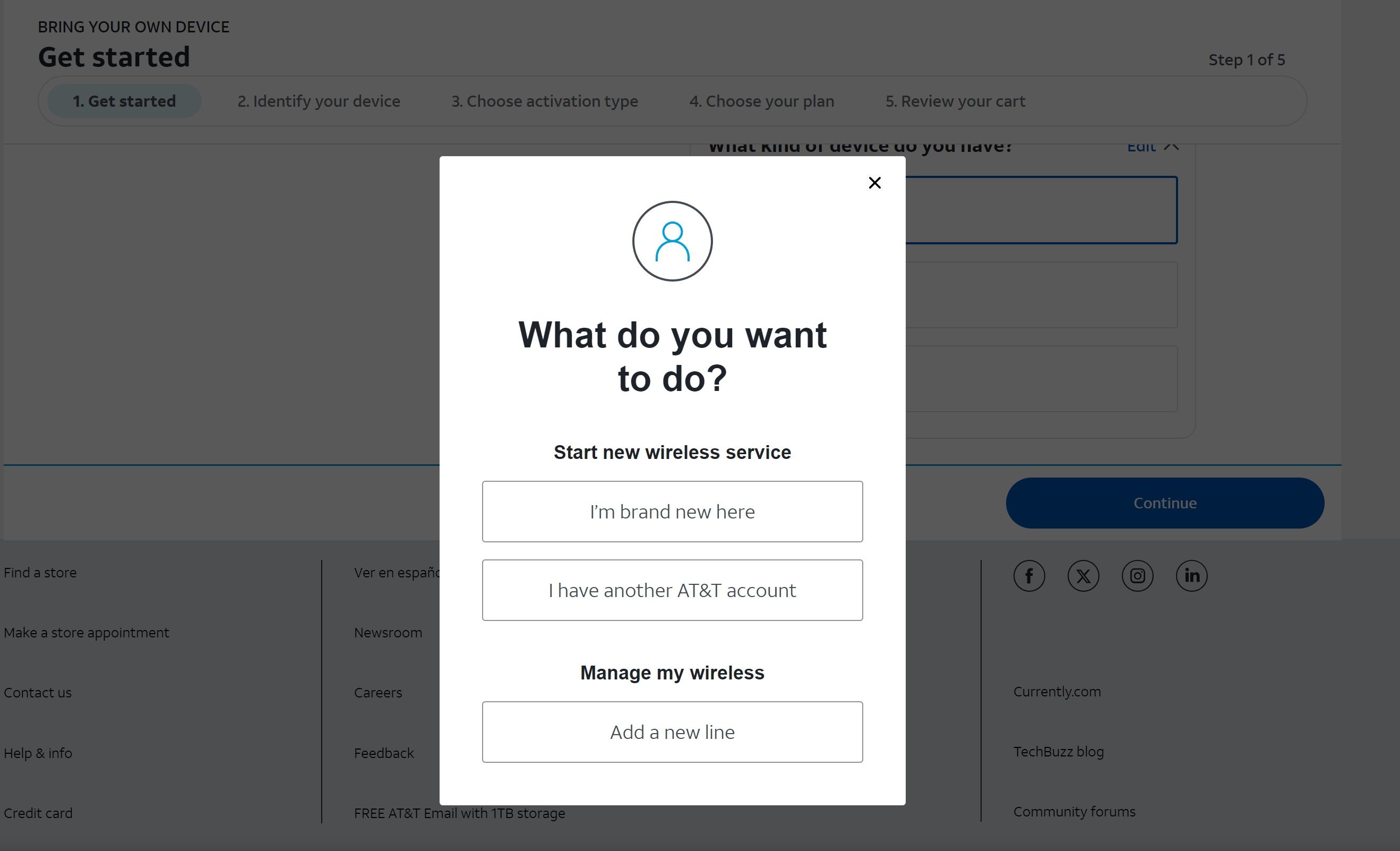1400x851 pixels.
Task: Click the close X button on modal
Action: (874, 183)
